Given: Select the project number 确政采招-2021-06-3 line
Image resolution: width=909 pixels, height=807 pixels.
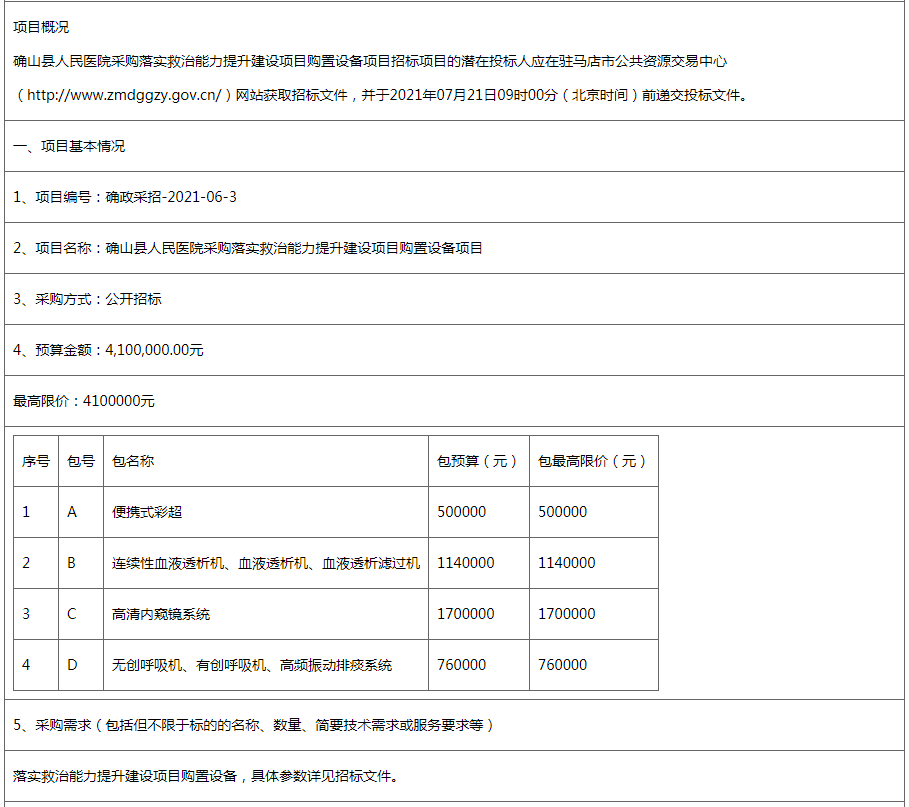Looking at the screenshot, I should 125,197.
